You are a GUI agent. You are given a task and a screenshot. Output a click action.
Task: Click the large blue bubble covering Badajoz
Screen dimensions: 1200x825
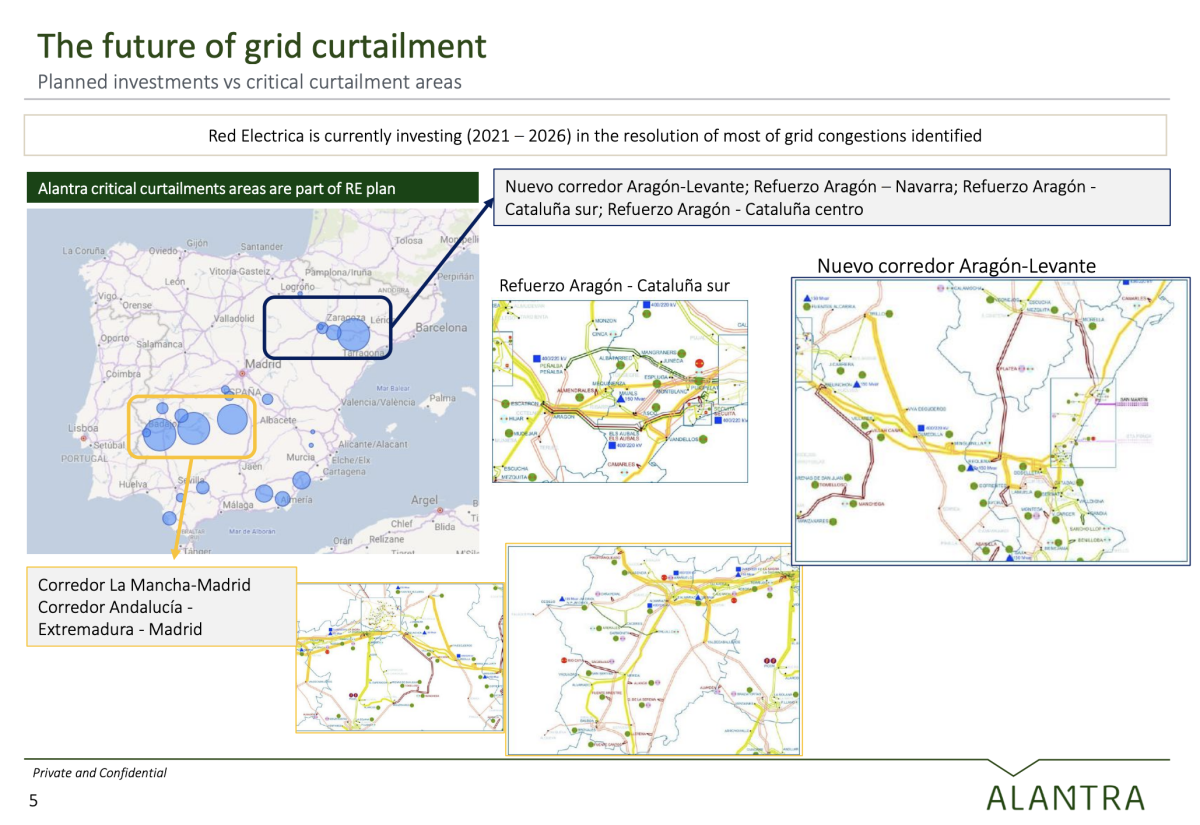159,433
